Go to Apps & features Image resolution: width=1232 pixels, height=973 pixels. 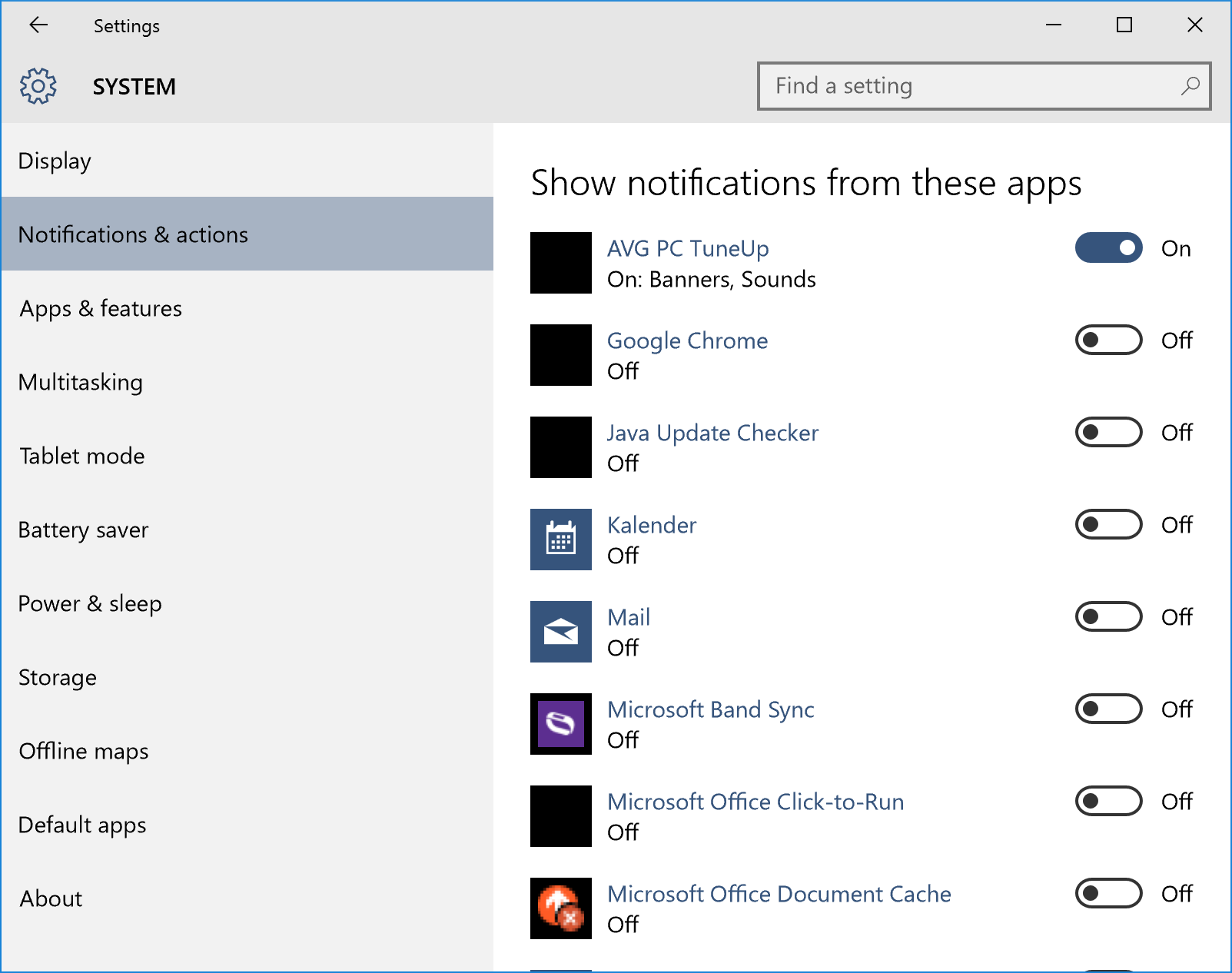pos(247,307)
